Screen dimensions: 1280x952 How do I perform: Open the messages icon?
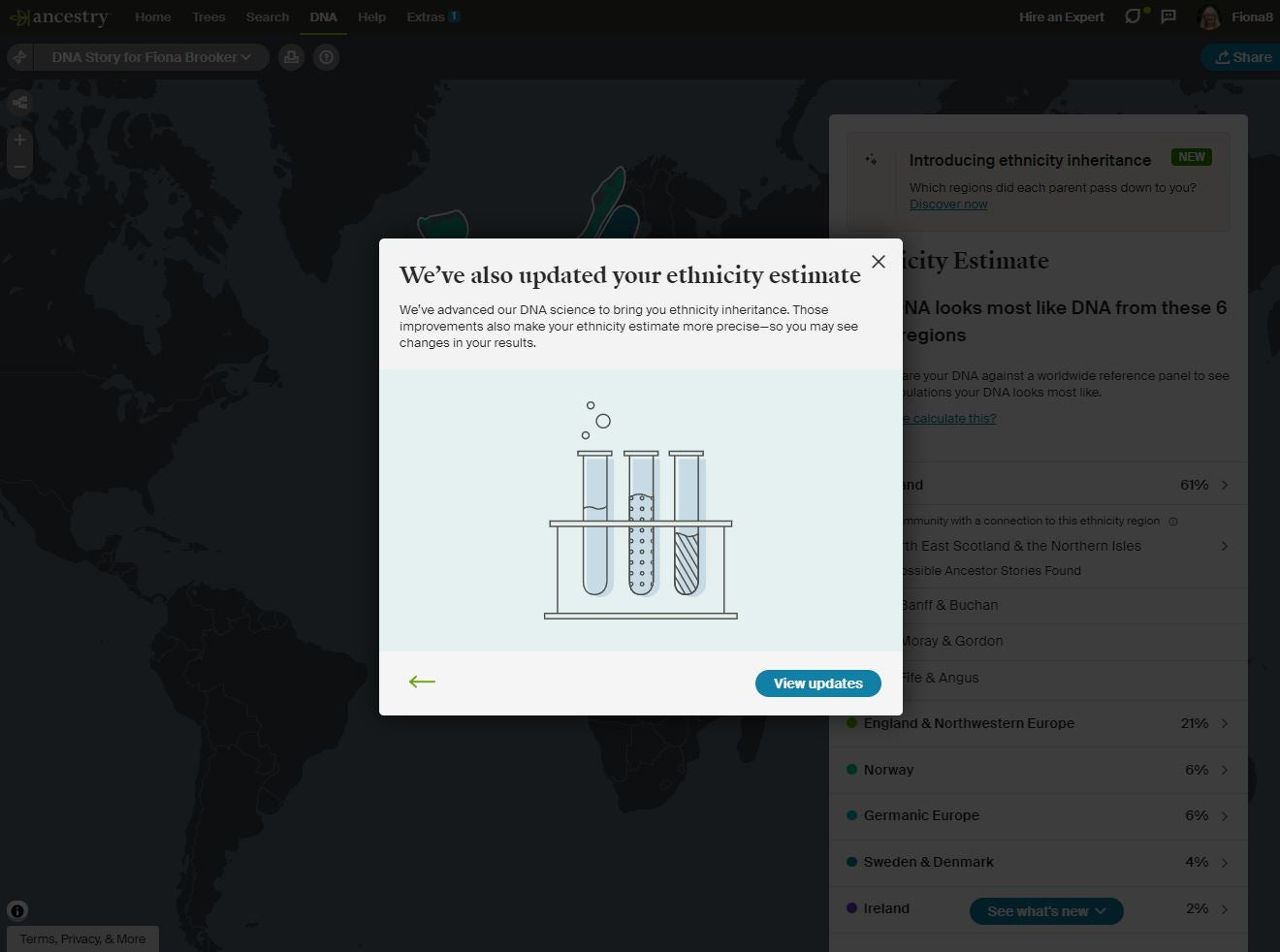click(x=1168, y=16)
